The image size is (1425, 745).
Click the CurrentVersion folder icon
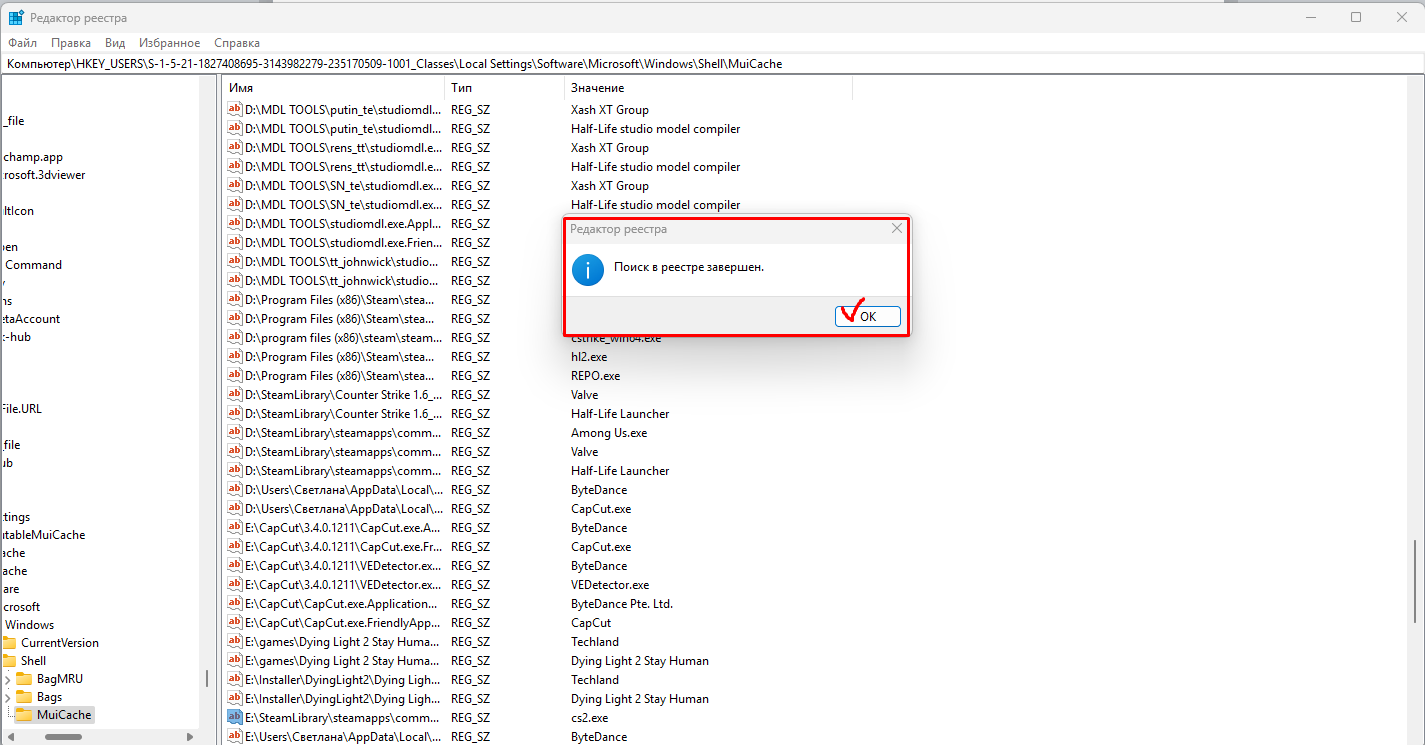click(x=9, y=643)
